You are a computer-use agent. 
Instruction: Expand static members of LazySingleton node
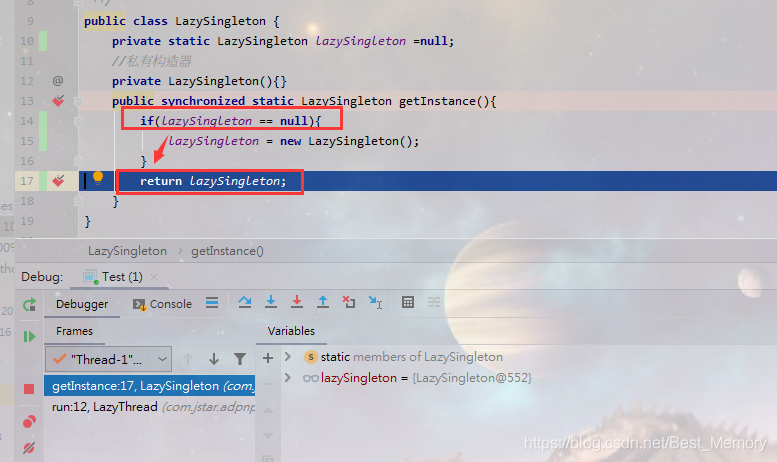[287, 356]
